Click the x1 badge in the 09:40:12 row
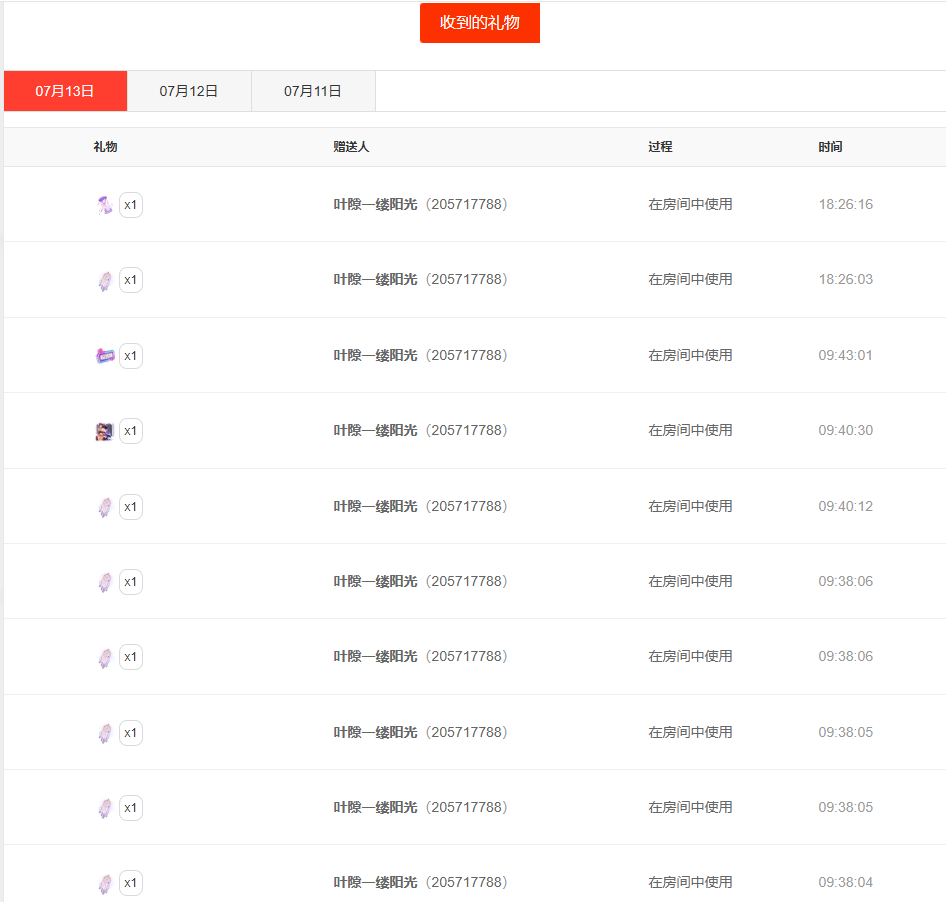Screen dimensions: 946x902 [131, 507]
